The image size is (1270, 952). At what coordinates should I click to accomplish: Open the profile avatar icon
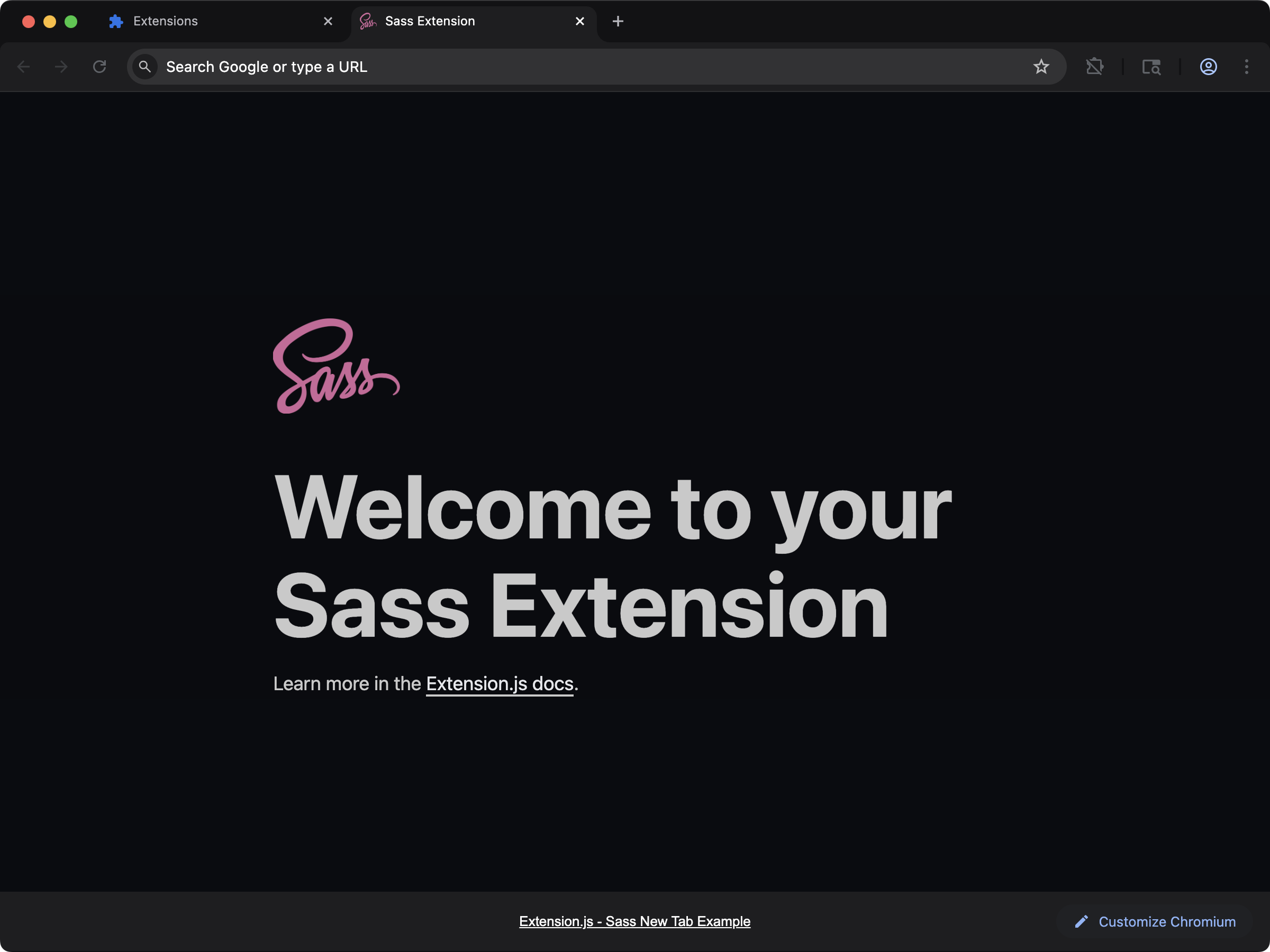click(x=1208, y=67)
